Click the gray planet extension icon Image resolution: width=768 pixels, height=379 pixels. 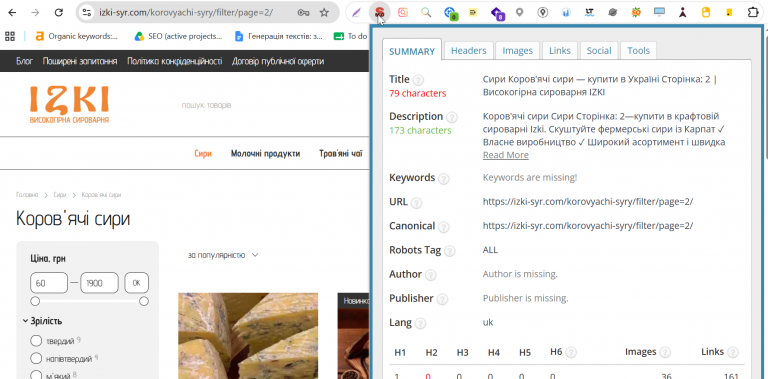click(x=612, y=13)
